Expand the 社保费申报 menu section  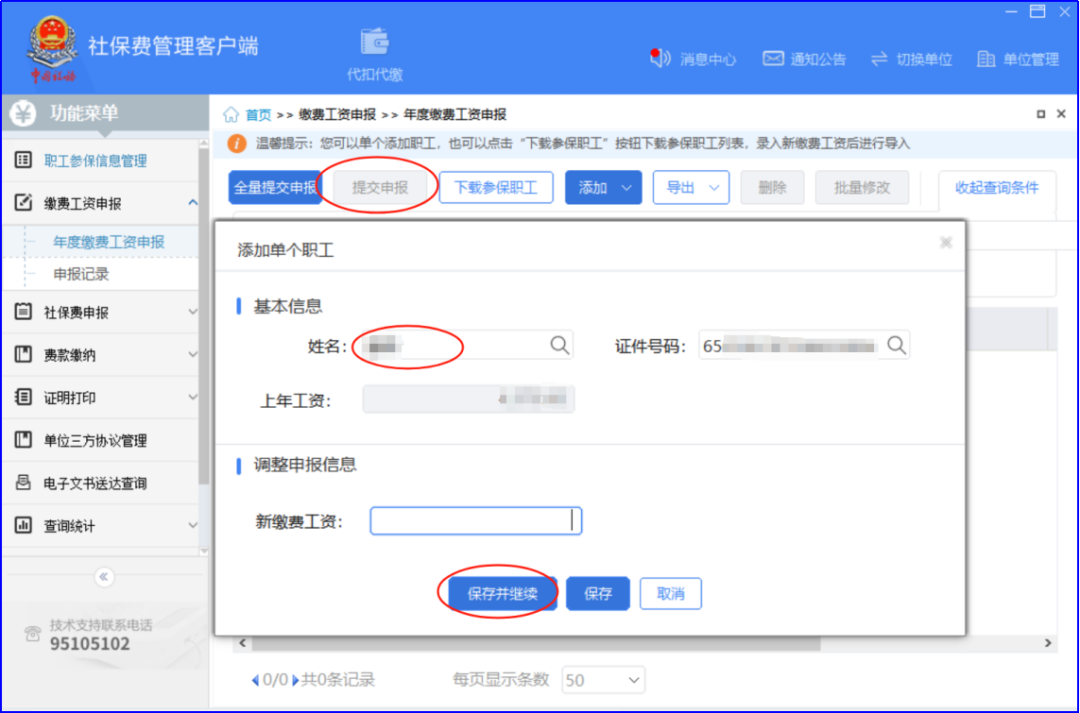point(193,312)
